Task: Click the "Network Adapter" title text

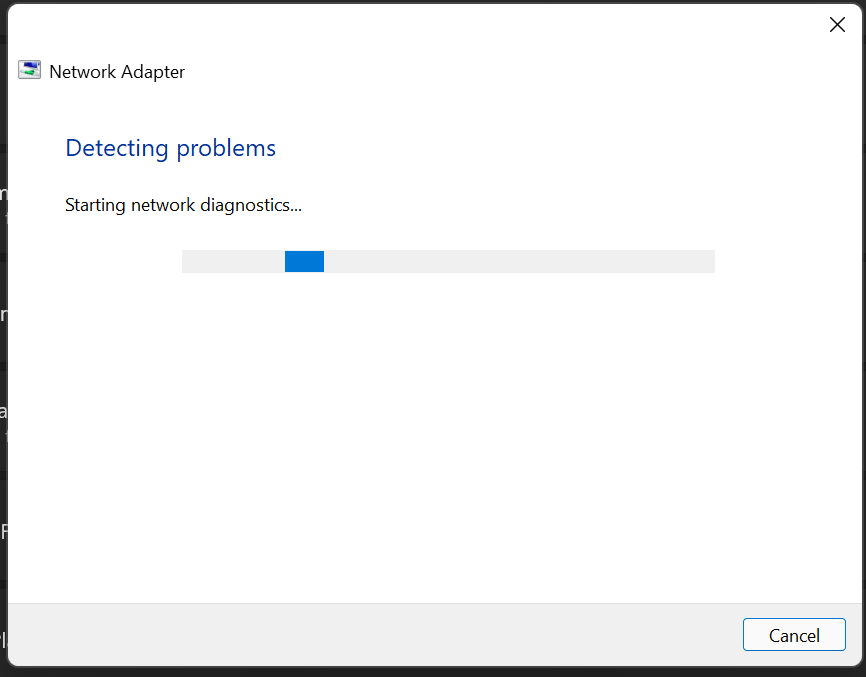Action: coord(117,72)
